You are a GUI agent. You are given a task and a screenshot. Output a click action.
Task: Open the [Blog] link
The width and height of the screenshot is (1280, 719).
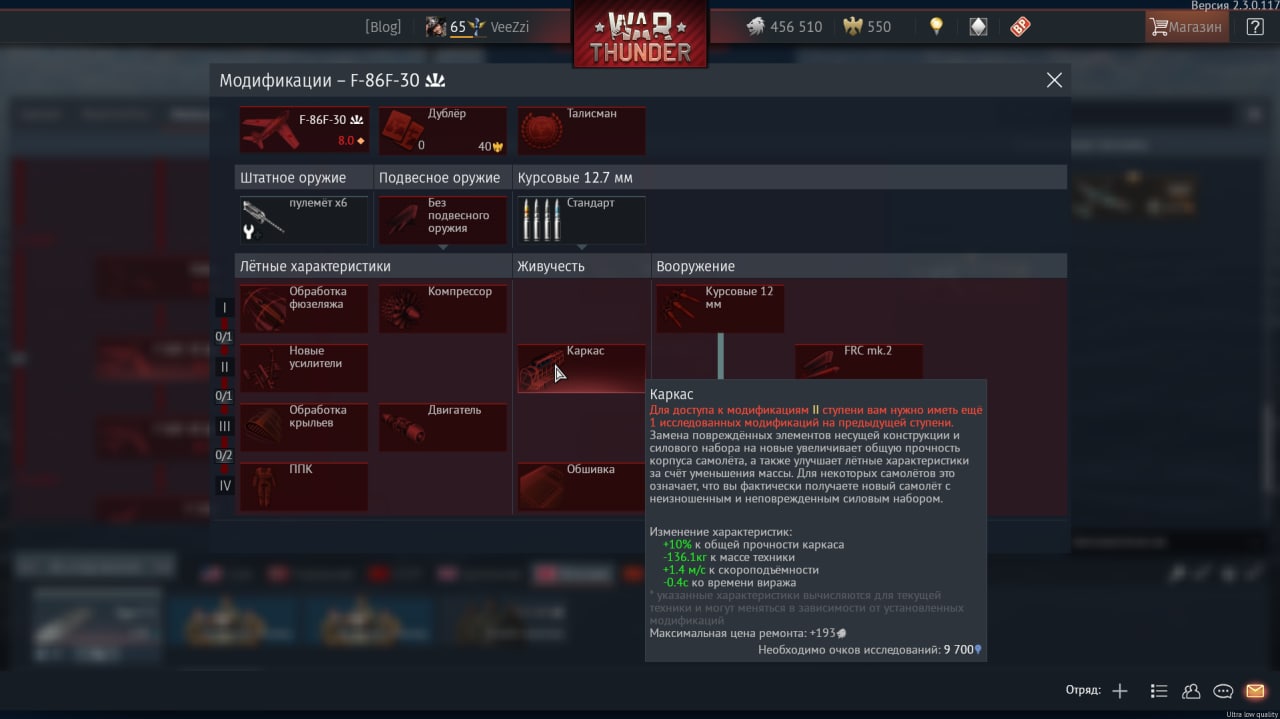click(x=383, y=27)
